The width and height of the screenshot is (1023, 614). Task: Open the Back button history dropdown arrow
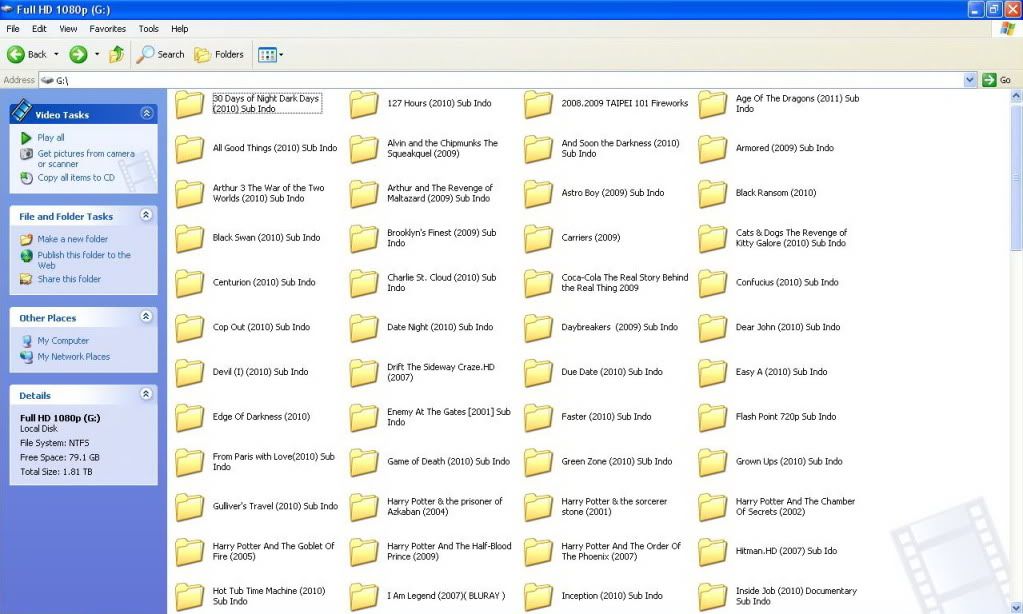click(x=56, y=54)
